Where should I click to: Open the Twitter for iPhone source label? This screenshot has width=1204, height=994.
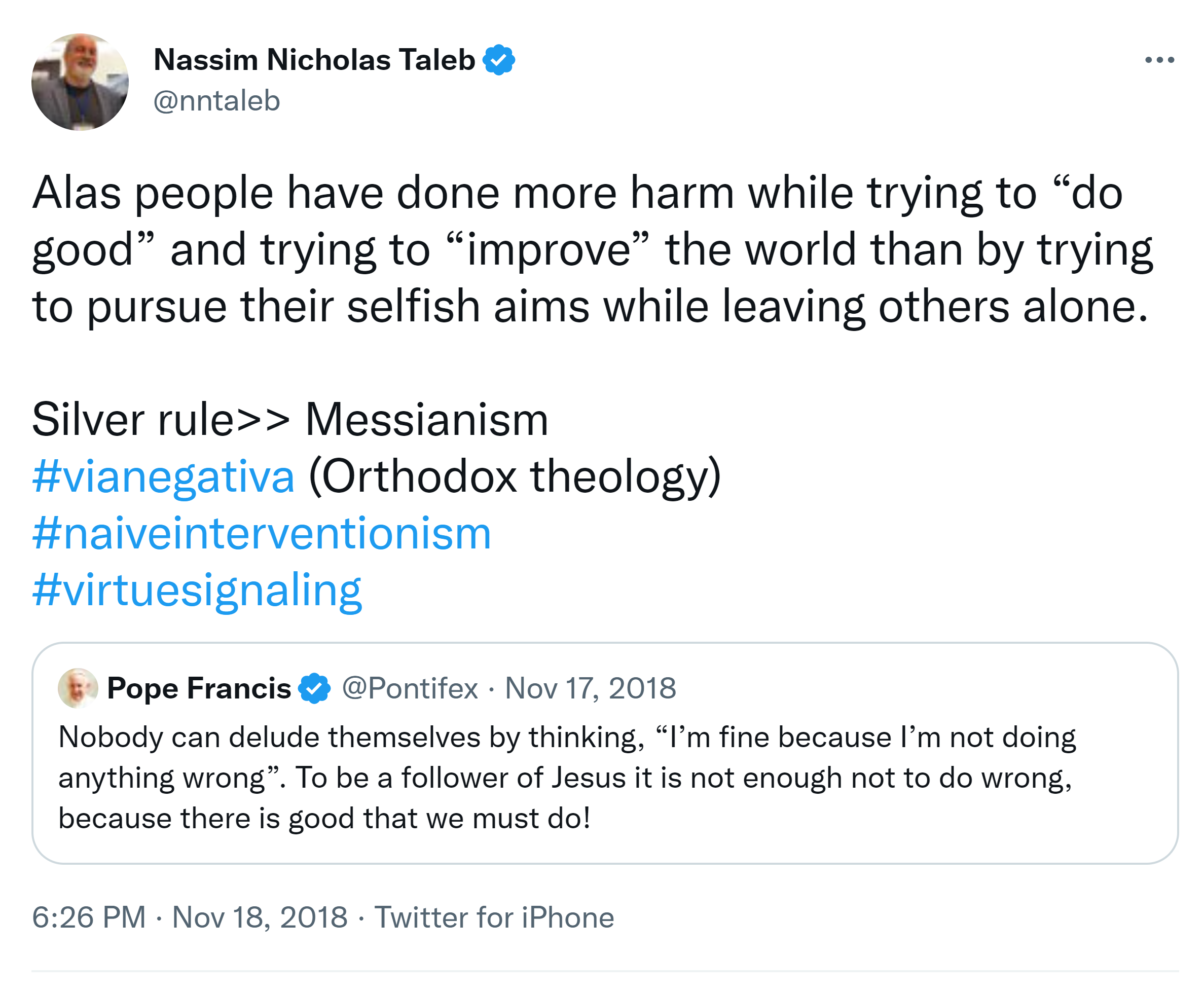[x=494, y=917]
